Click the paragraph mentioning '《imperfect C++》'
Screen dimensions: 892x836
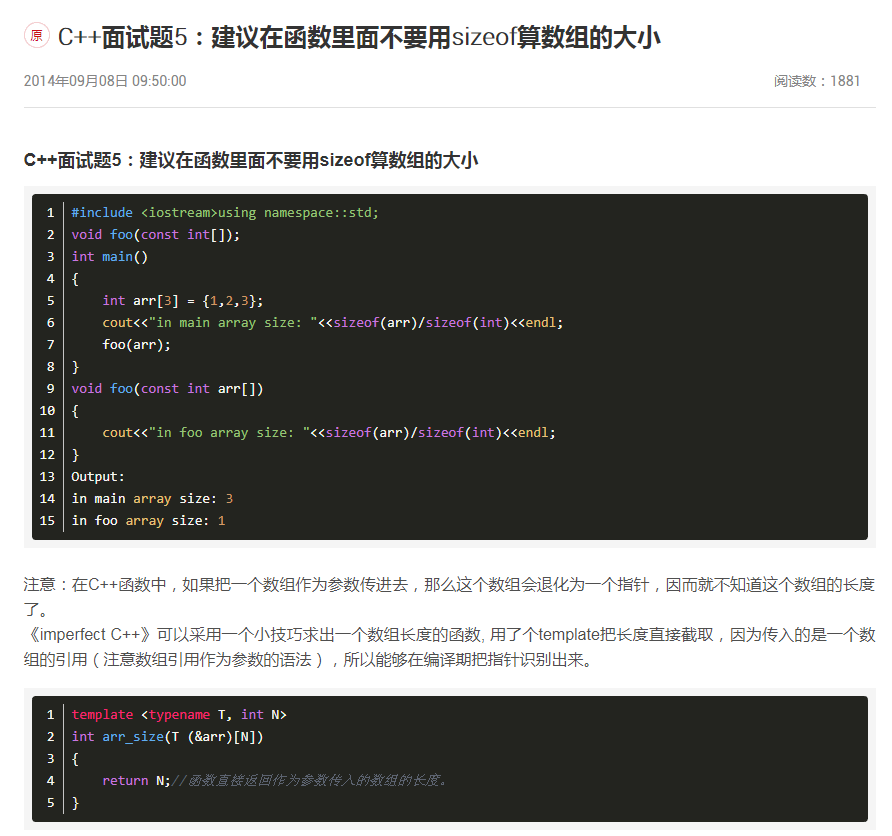tap(449, 647)
